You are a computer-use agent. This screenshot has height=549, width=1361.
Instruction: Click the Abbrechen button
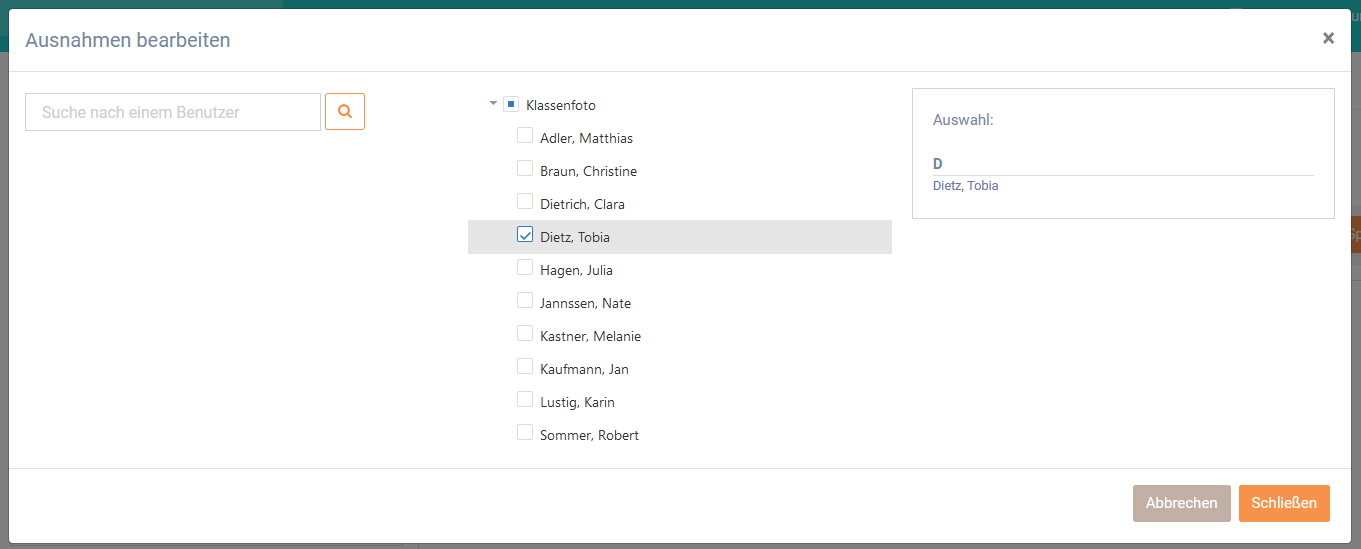tap(1181, 503)
